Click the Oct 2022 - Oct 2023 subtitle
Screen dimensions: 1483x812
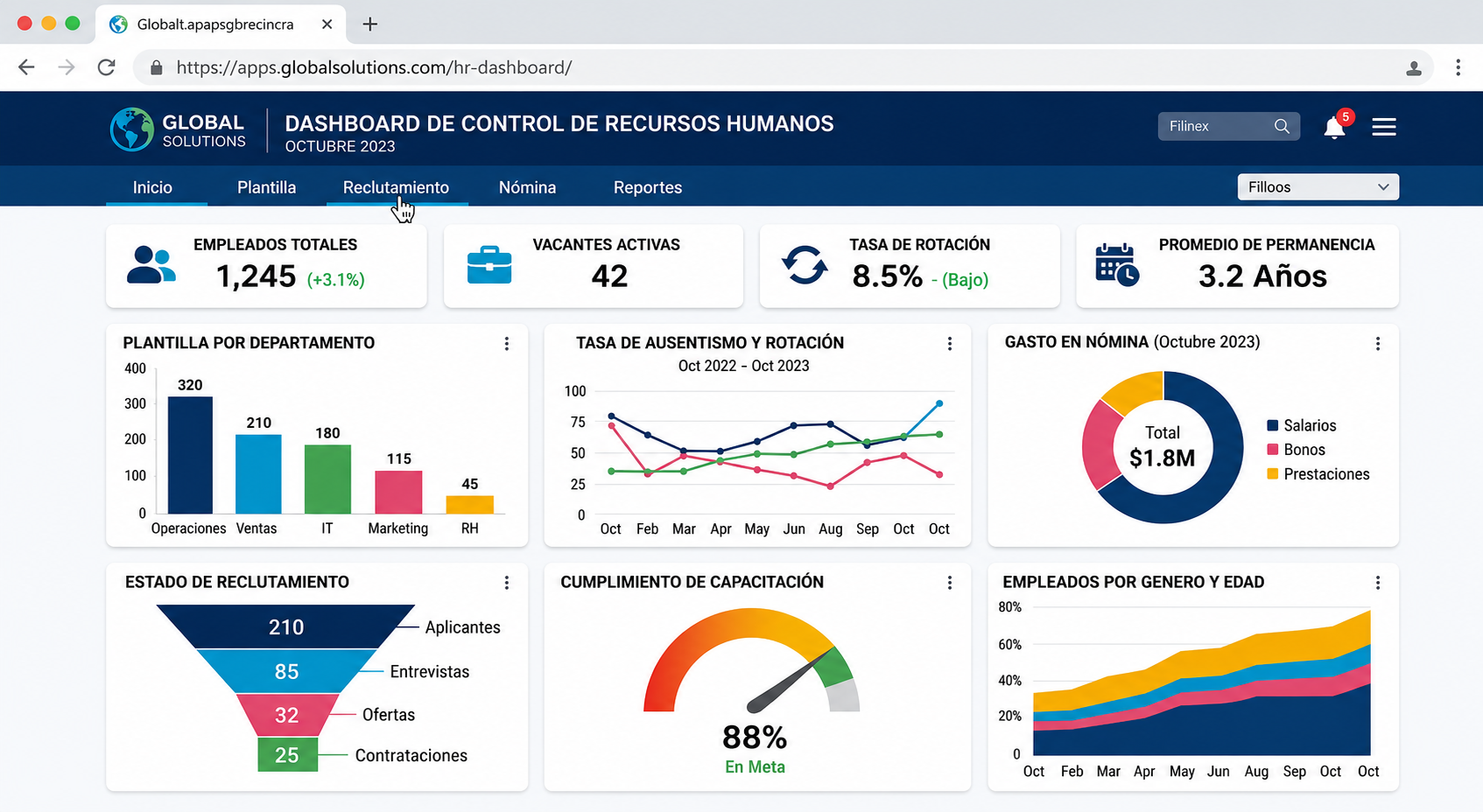[x=743, y=366]
